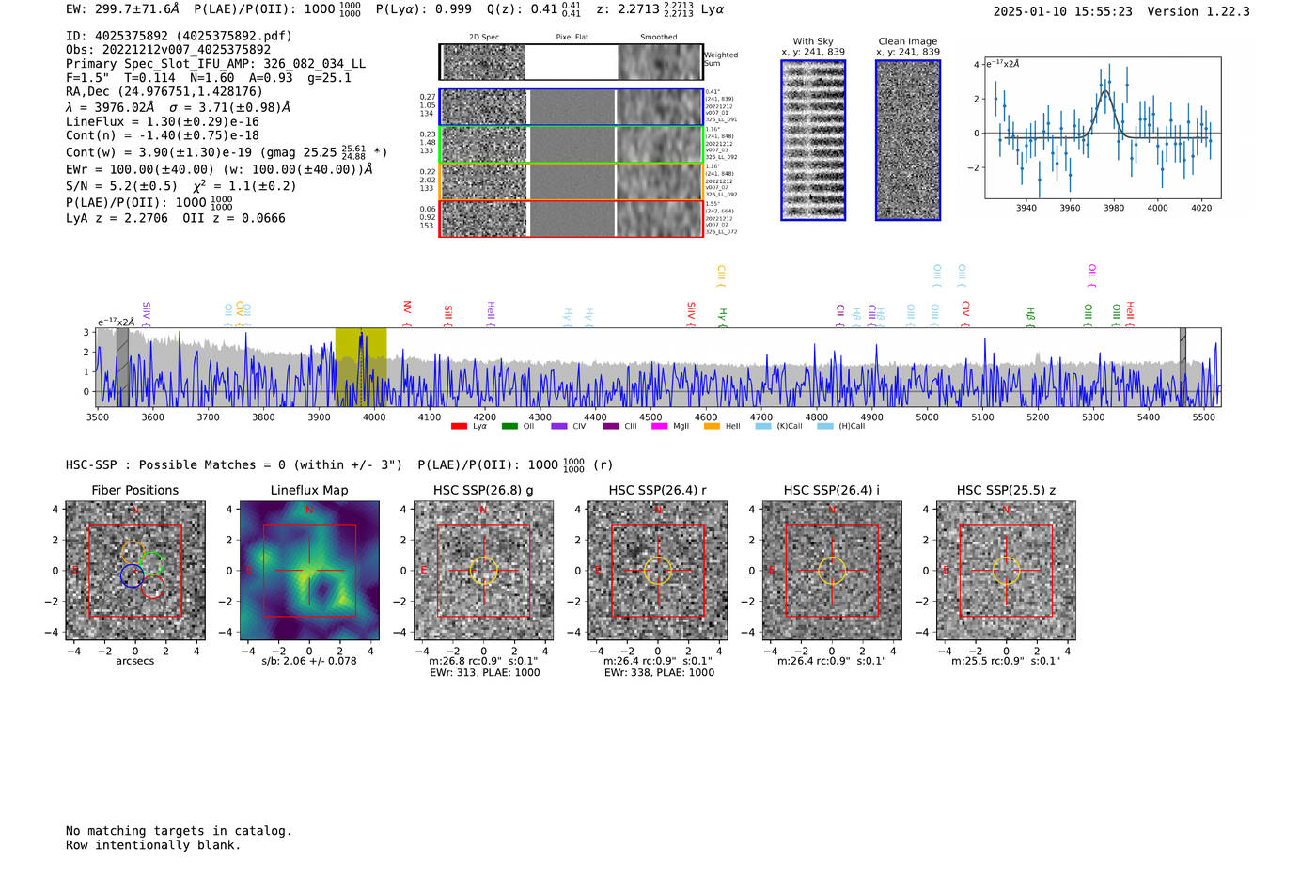Click the Row intentionally blank text
The image size is (1316, 896).
point(153,845)
